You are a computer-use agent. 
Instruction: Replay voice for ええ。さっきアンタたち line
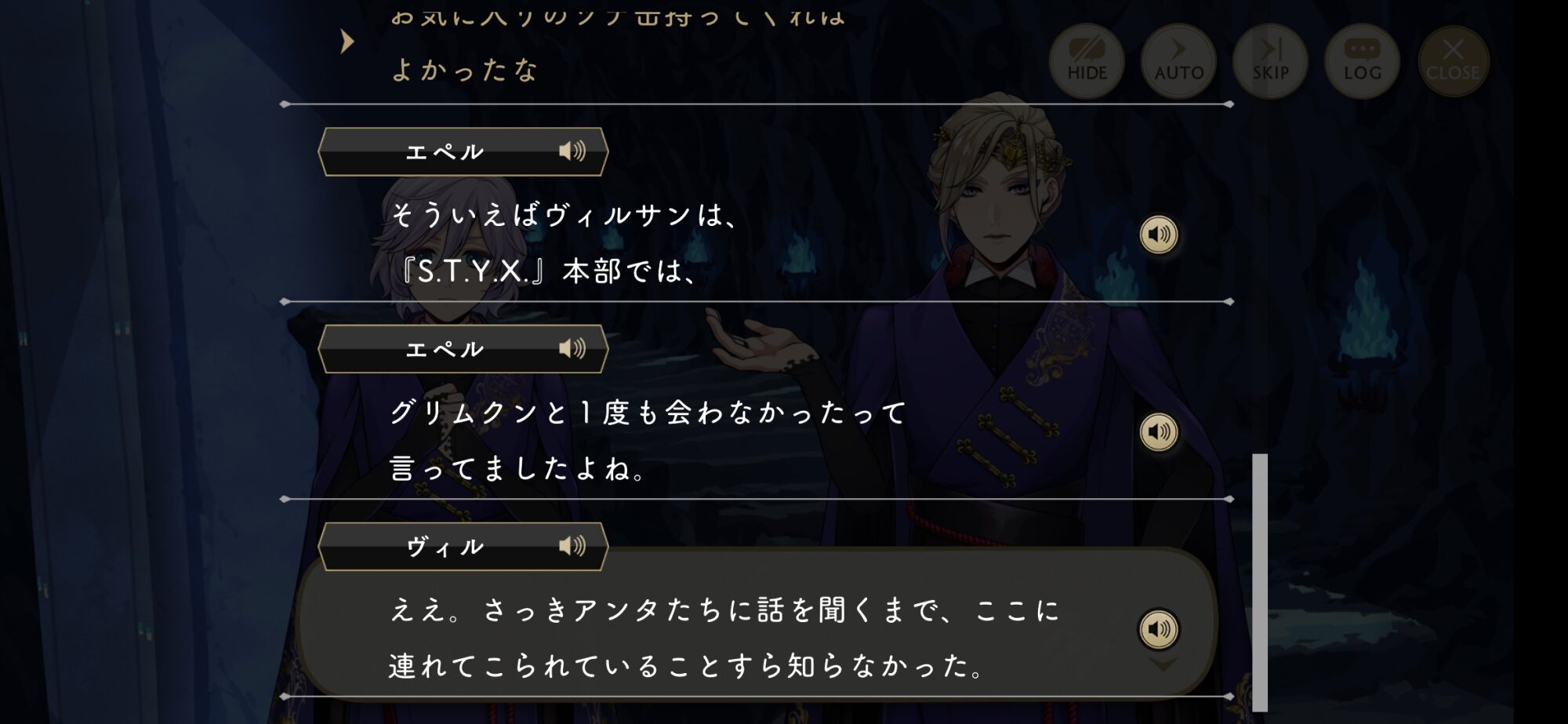tap(1159, 629)
